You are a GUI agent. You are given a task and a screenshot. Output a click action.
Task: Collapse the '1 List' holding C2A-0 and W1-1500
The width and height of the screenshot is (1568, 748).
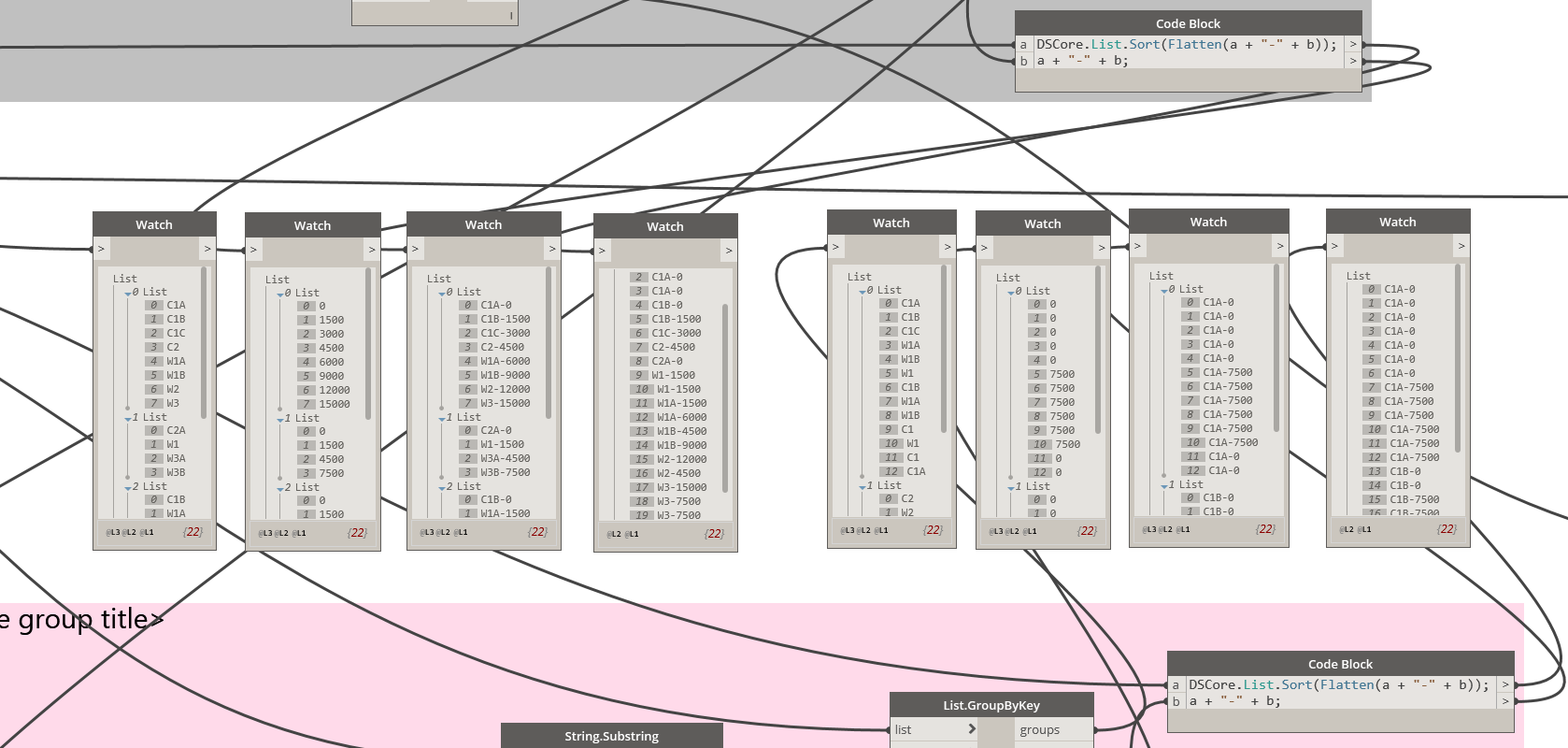[x=442, y=419]
